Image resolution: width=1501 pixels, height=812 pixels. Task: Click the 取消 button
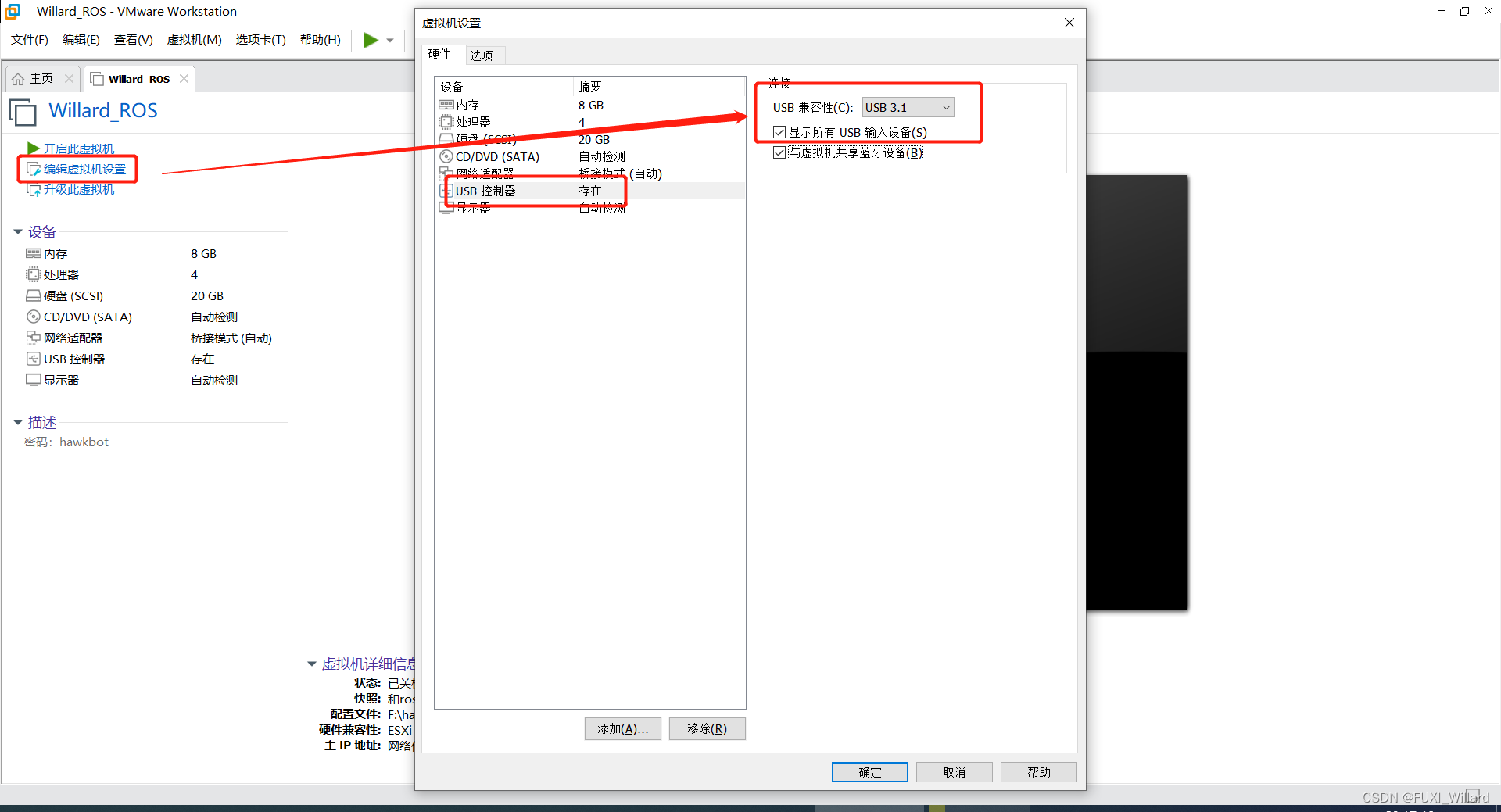[955, 772]
